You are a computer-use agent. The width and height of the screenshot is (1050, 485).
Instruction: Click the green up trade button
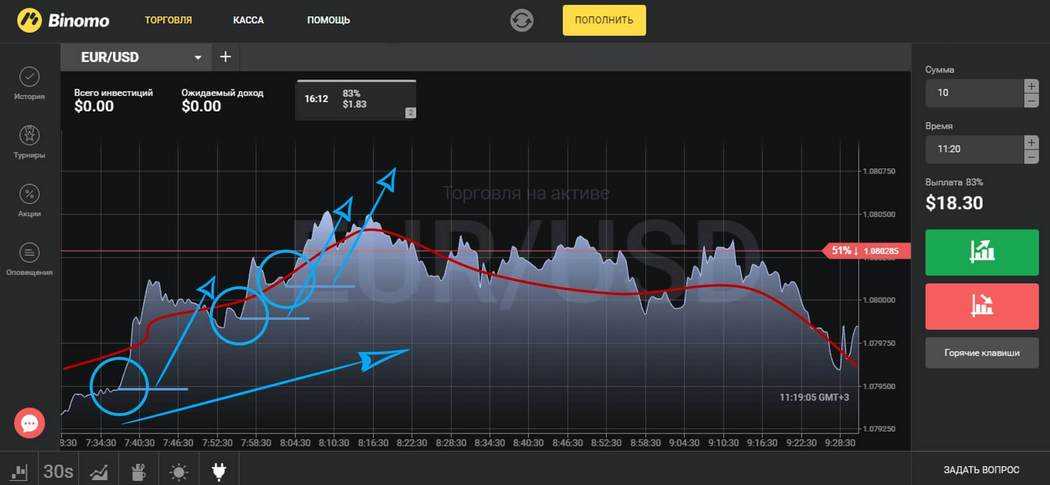click(982, 252)
